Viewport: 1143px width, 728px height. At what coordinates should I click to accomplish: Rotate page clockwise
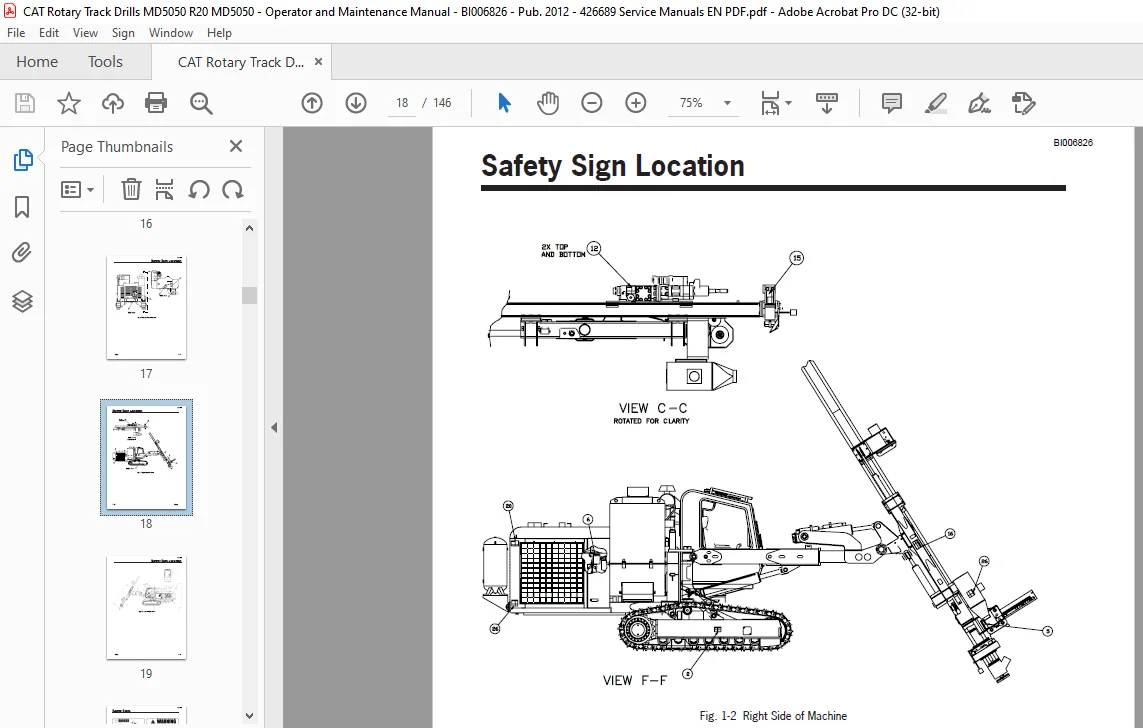point(233,189)
